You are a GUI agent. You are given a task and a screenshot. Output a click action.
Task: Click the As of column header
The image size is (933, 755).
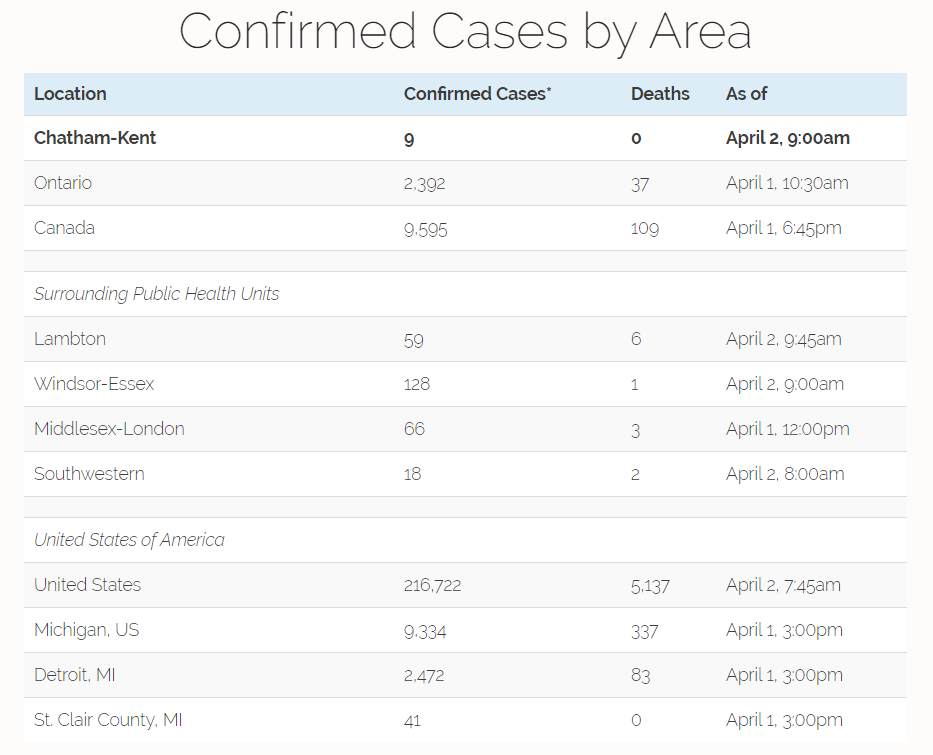point(746,94)
